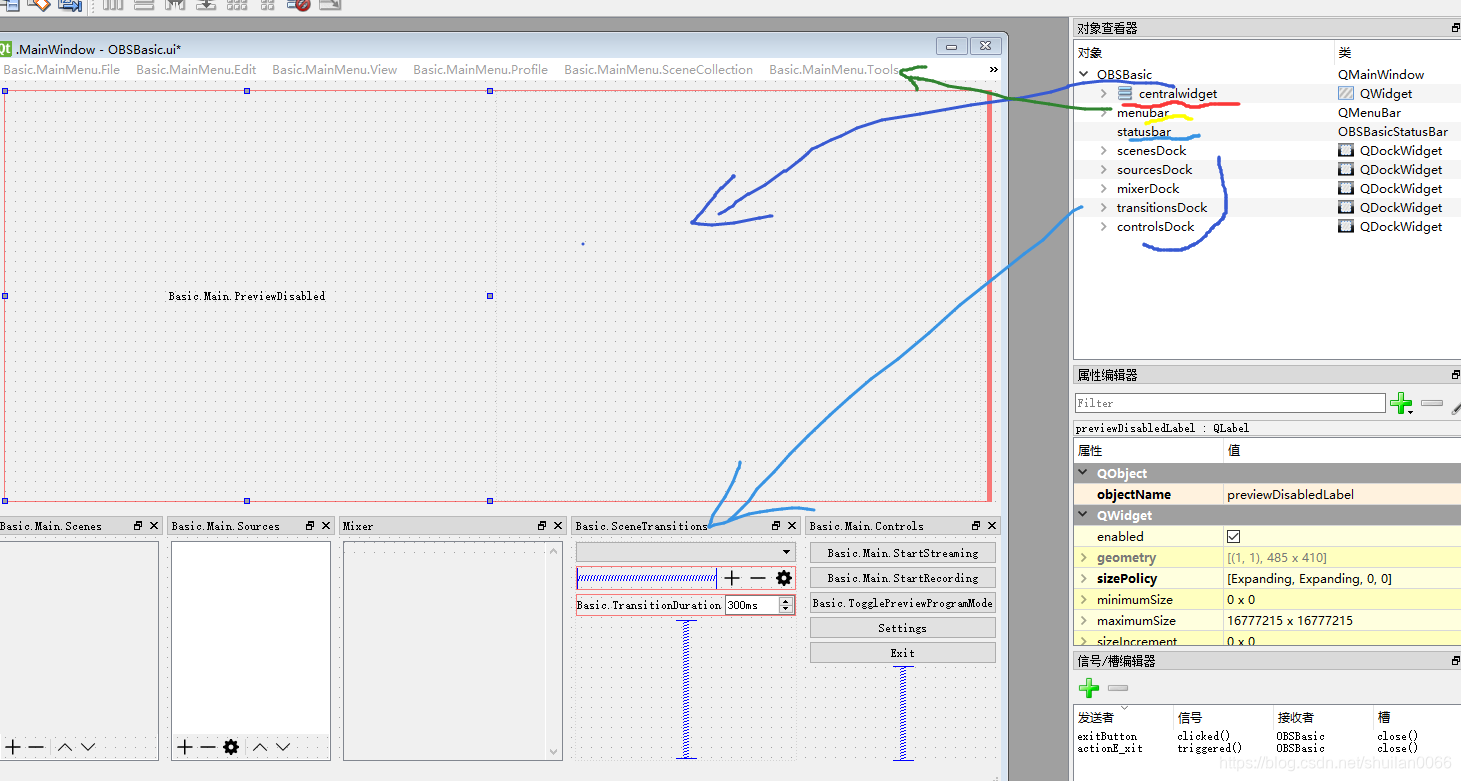Move scene up in Scenes dock
The width and height of the screenshot is (1461, 781).
pos(64,747)
